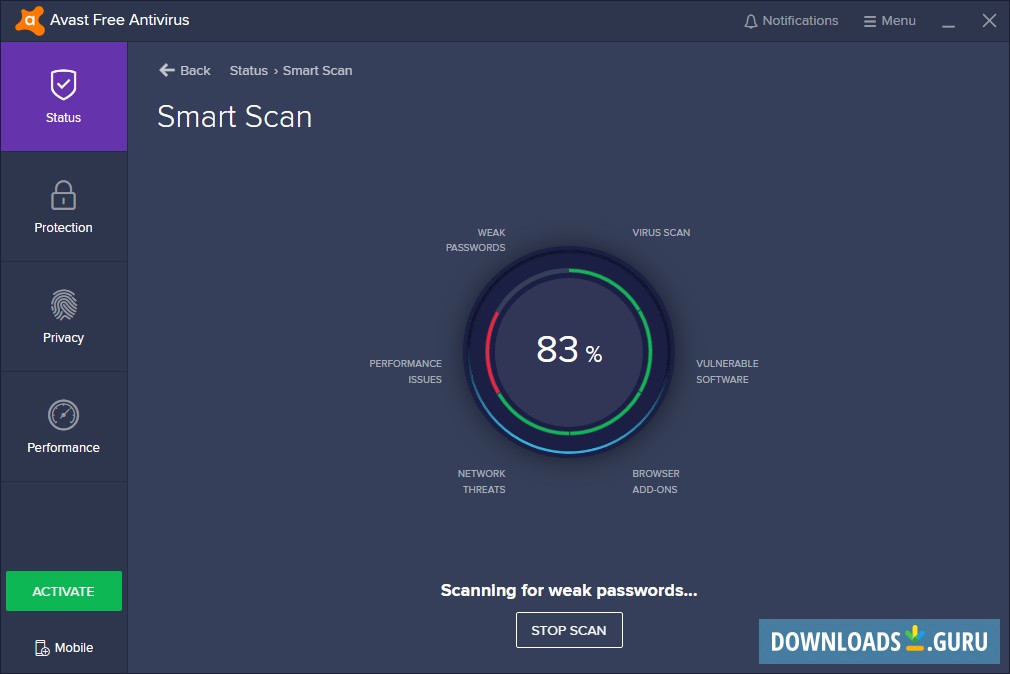Click the Avast logo icon
This screenshot has height=674, width=1010.
pyautogui.click(x=30, y=21)
